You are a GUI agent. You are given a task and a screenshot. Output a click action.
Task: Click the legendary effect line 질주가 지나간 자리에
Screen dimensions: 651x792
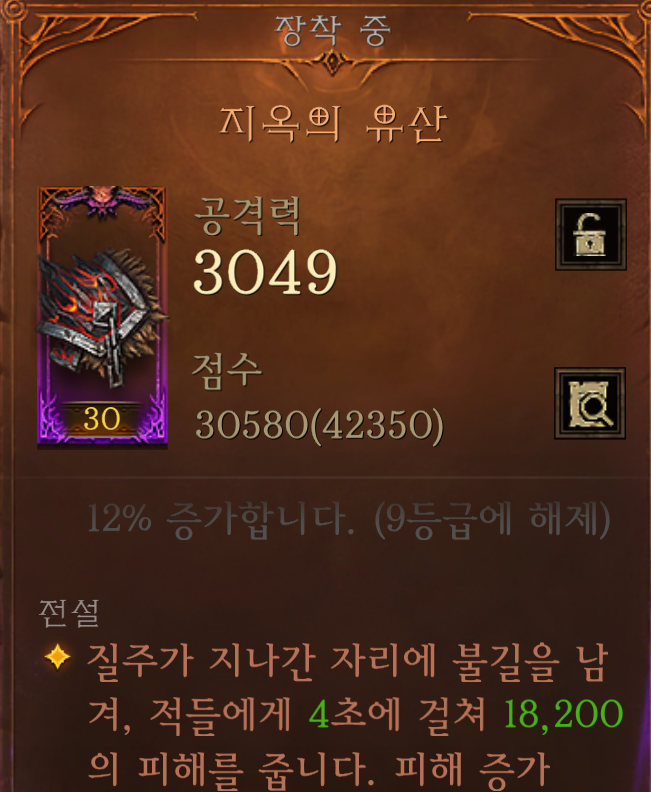261,660
